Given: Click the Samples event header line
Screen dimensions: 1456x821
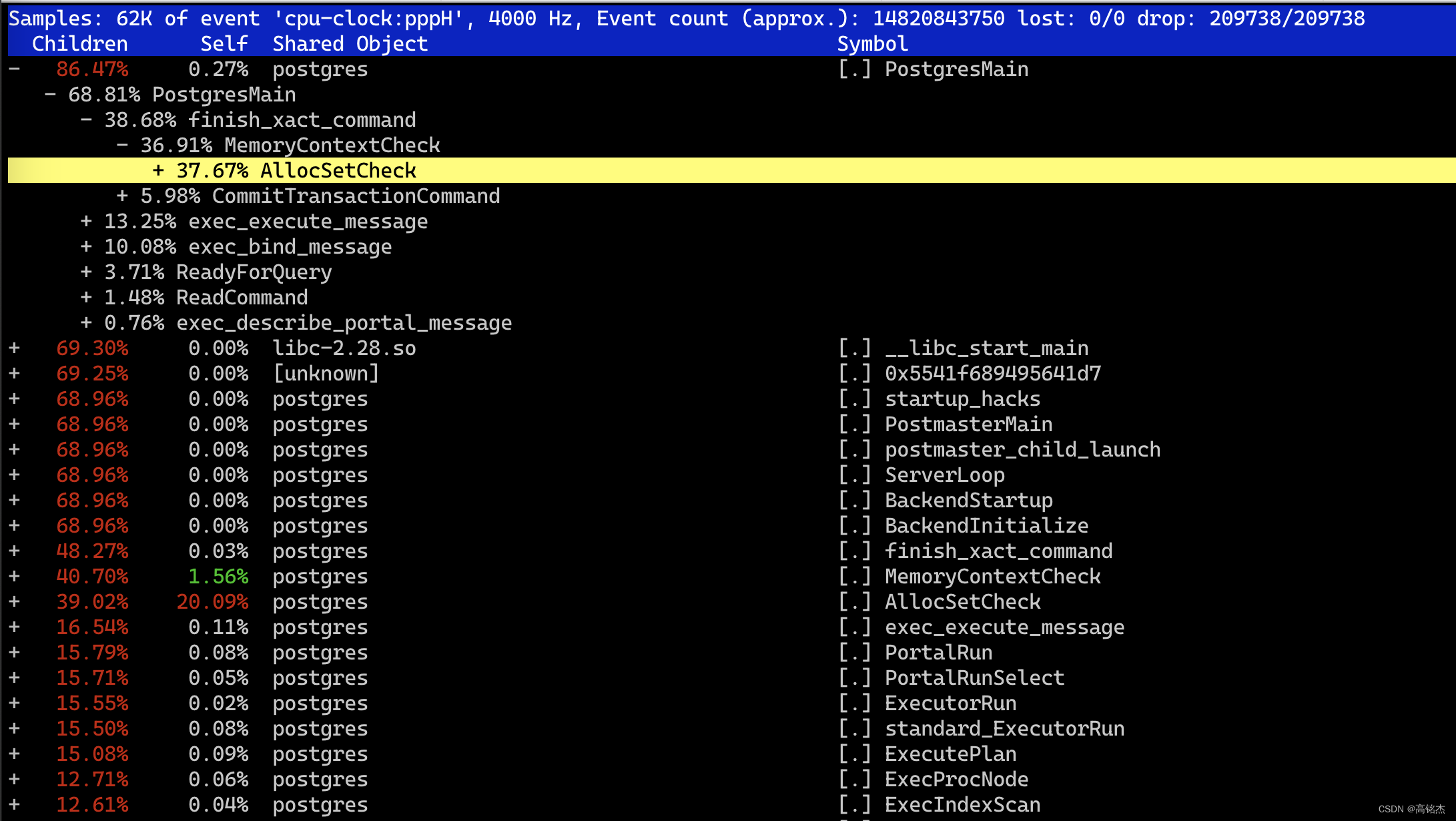Looking at the screenshot, I should coord(687,19).
